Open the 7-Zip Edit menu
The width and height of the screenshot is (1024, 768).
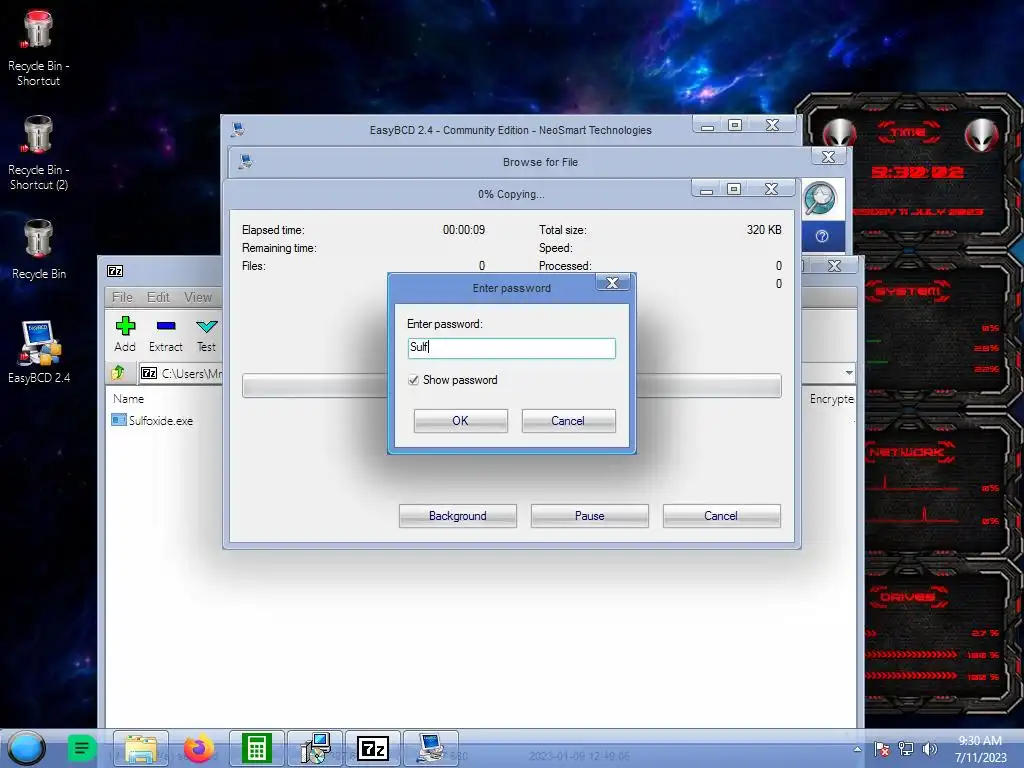158,297
